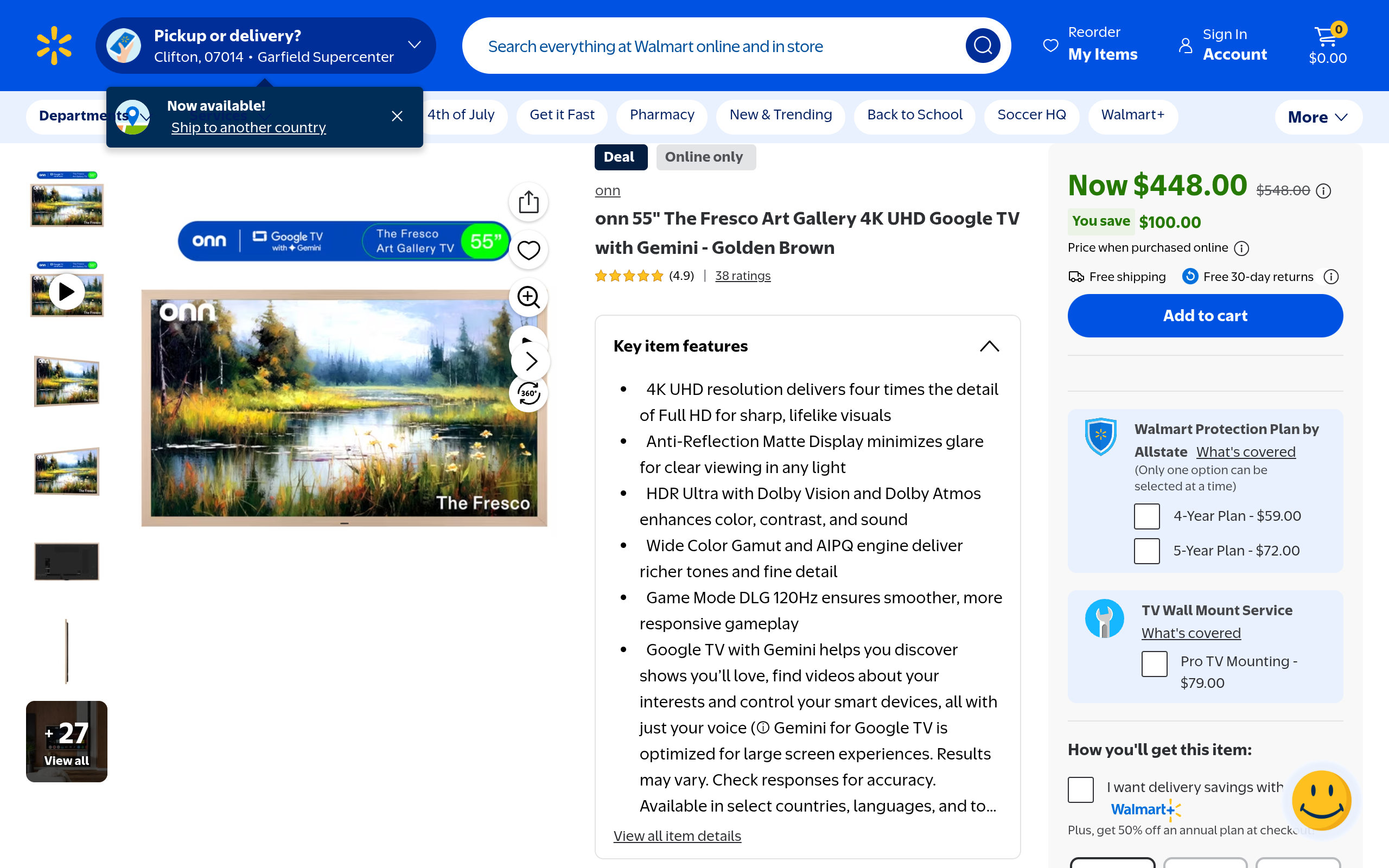Click the Online only badge

pyautogui.click(x=706, y=157)
